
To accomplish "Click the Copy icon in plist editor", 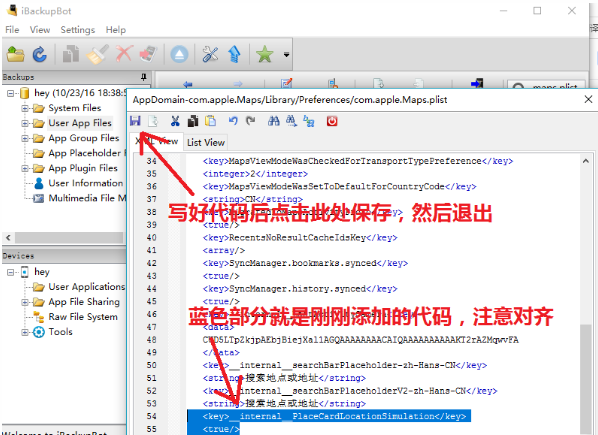I will click(x=193, y=121).
